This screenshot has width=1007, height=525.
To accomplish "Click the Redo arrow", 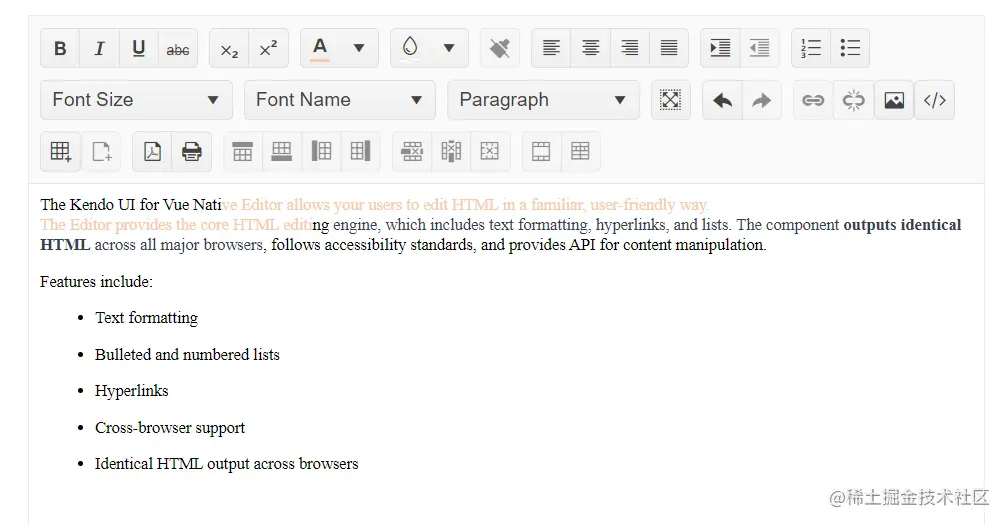I will click(762, 100).
